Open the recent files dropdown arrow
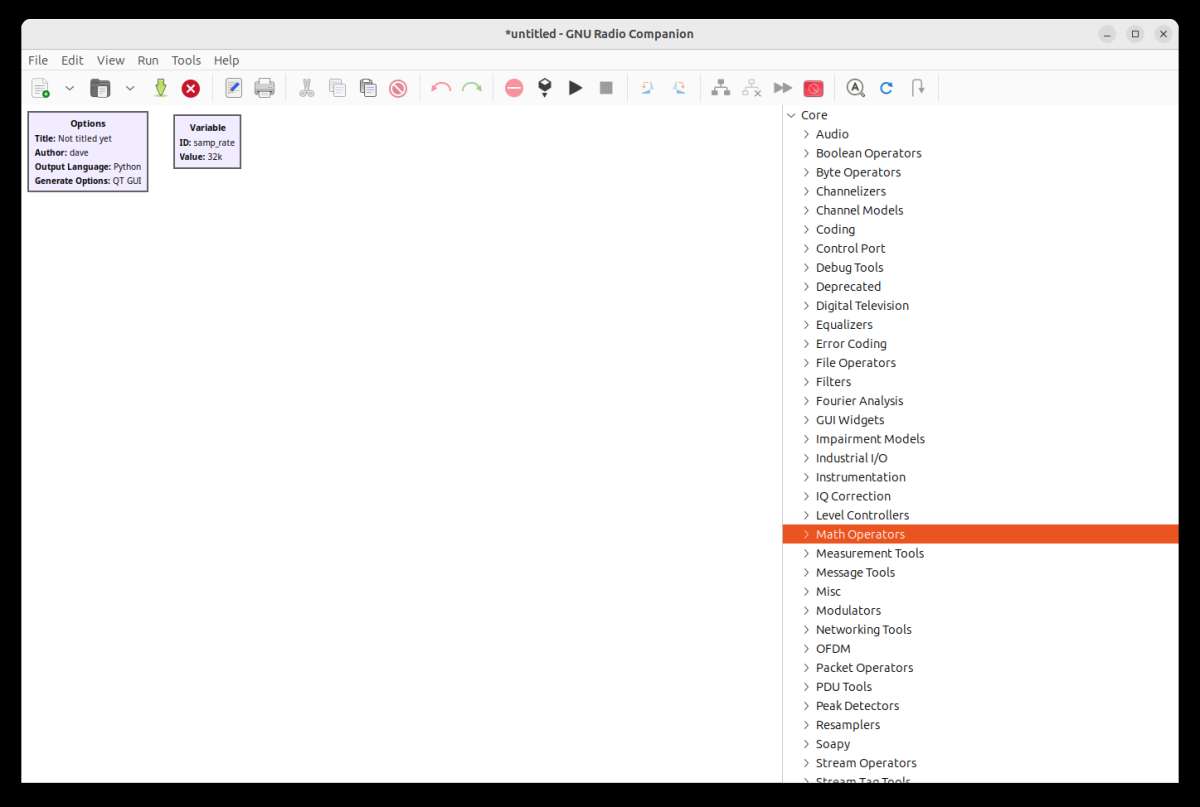 [130, 88]
